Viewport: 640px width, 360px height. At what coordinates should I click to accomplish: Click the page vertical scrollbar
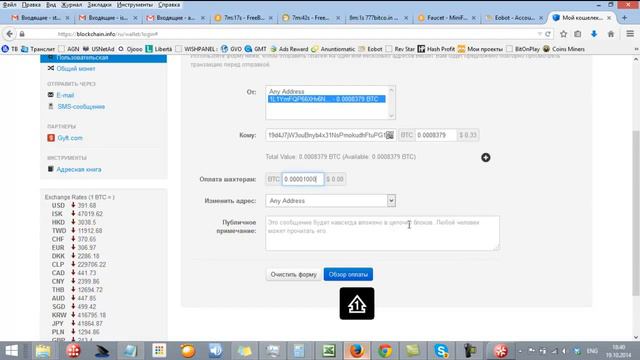click(636, 212)
